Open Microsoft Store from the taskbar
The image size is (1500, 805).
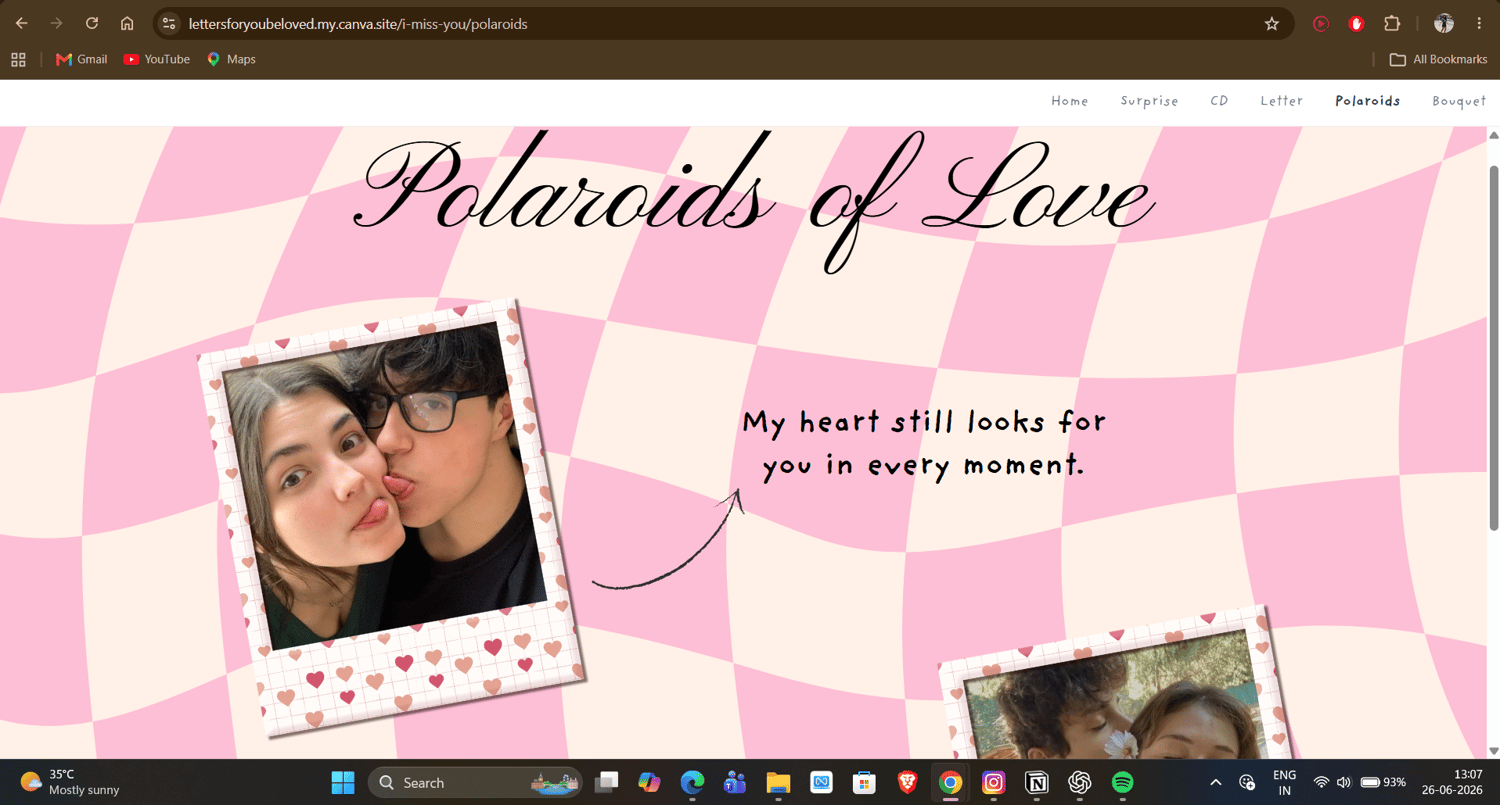coord(864,782)
